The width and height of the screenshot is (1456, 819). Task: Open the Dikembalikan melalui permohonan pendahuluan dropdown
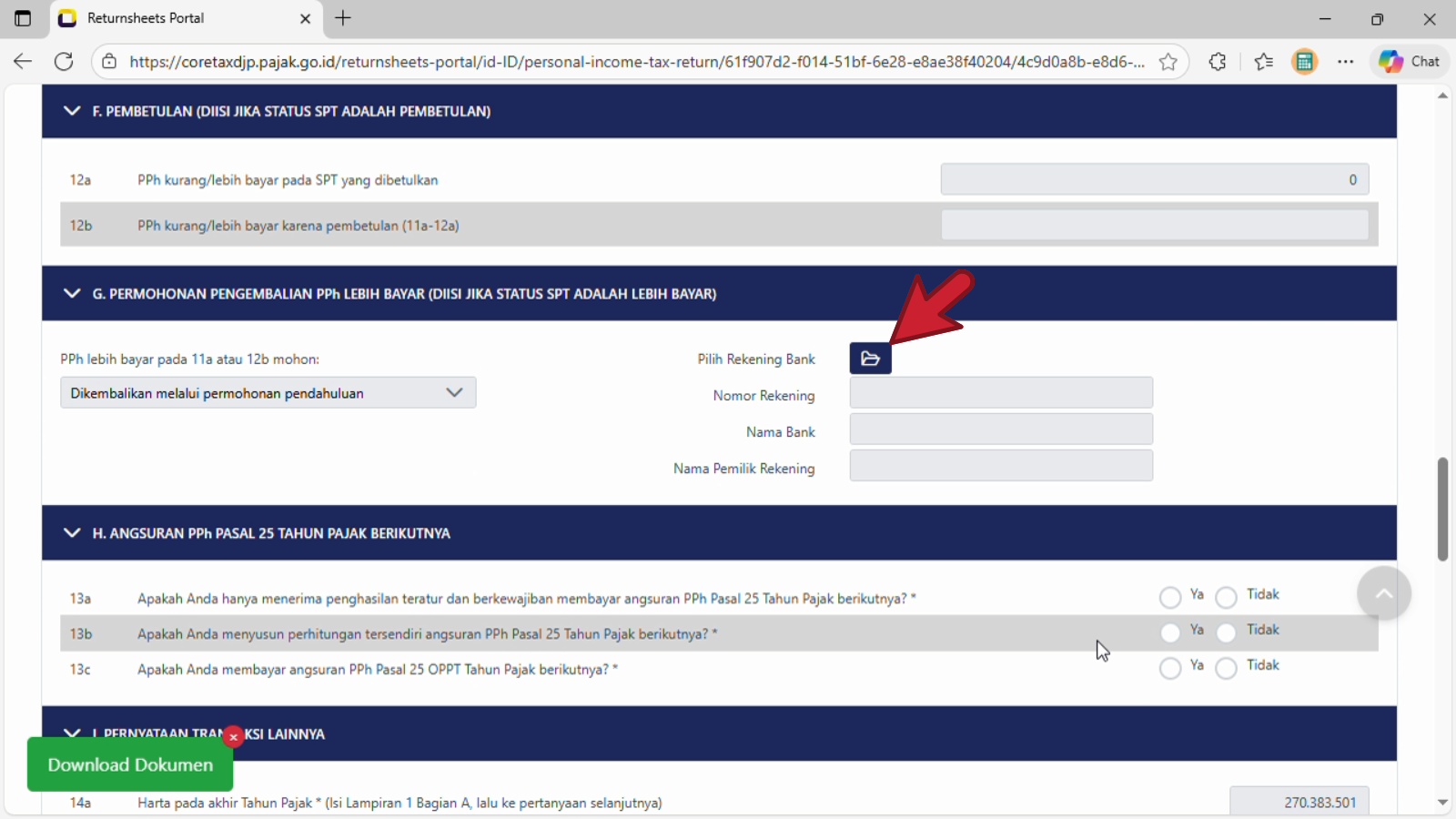pyautogui.click(x=268, y=393)
